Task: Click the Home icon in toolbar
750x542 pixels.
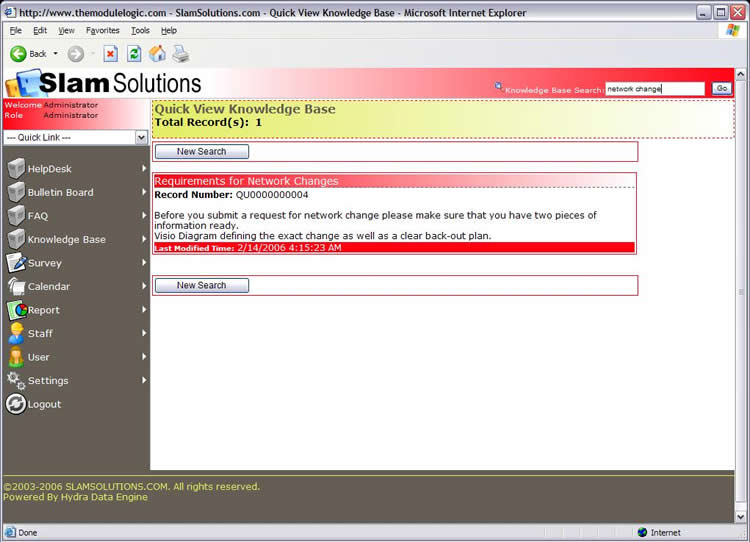Action: (157, 54)
